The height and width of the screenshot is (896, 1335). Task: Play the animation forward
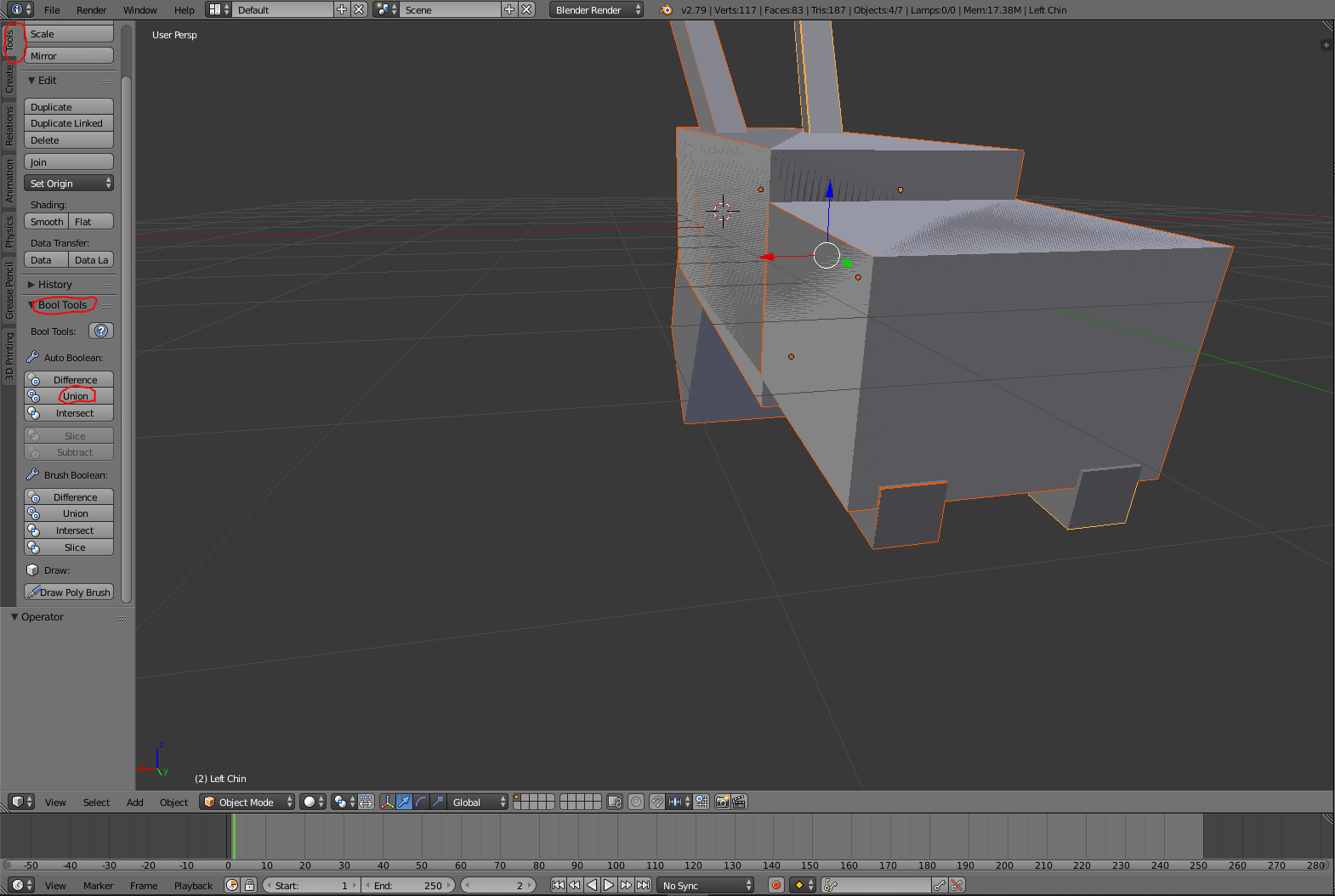tap(609, 885)
